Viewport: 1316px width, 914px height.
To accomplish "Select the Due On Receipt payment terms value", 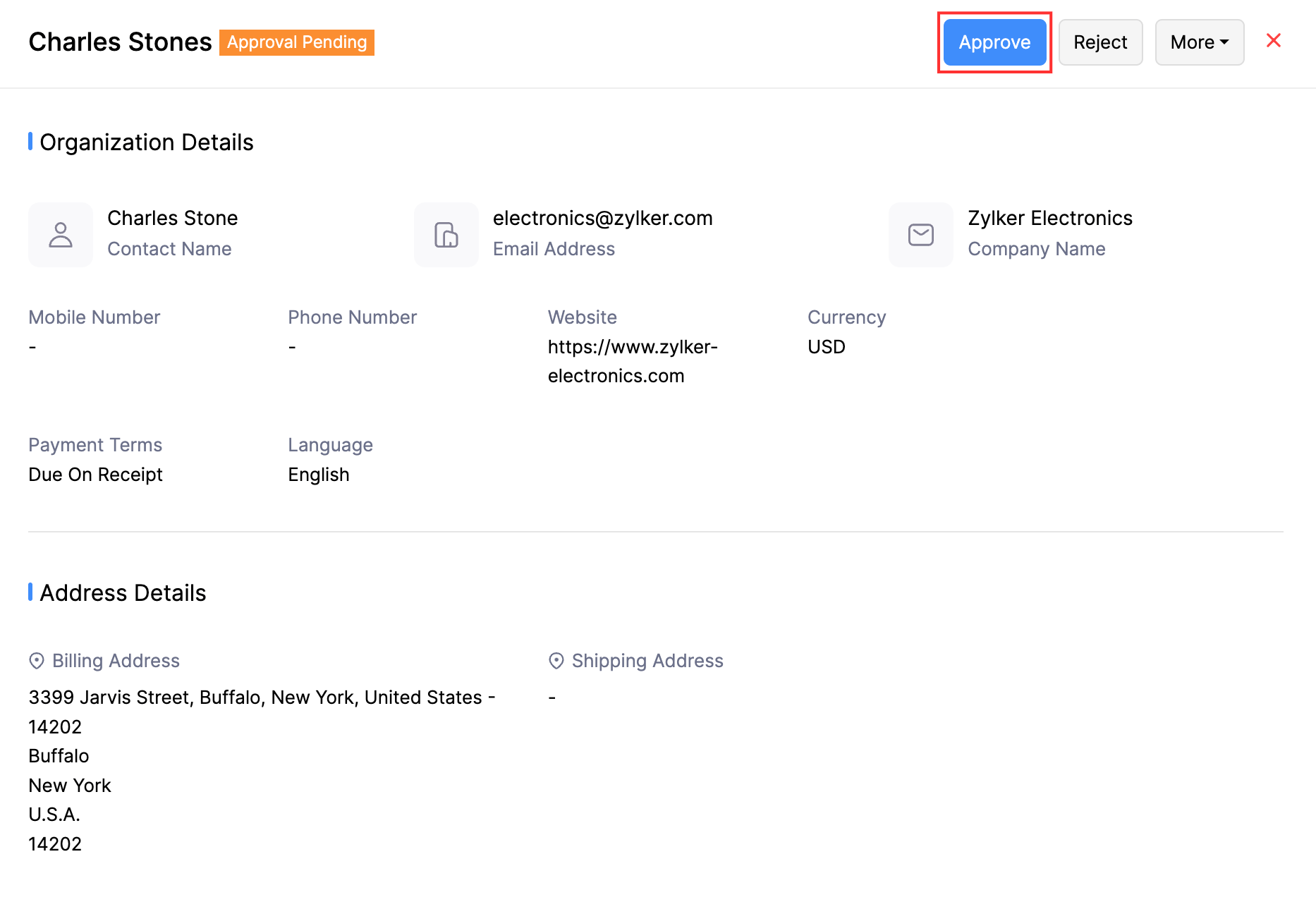I will pos(95,474).
